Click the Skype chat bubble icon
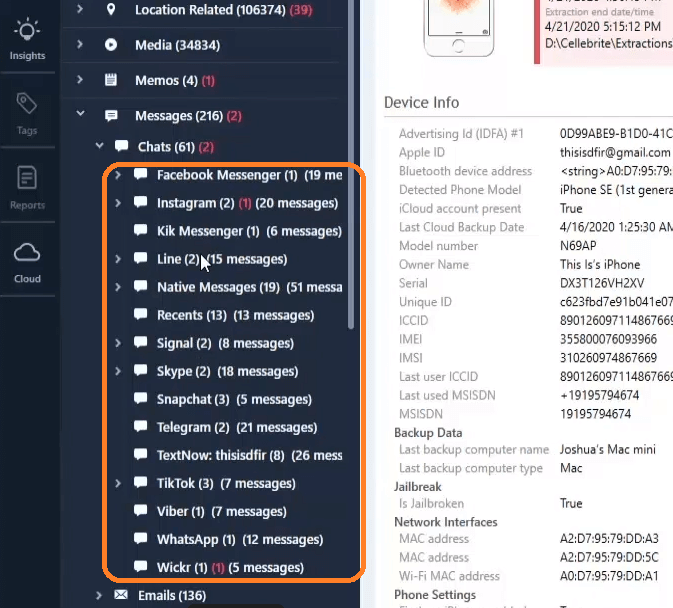673x608 pixels. click(x=140, y=370)
